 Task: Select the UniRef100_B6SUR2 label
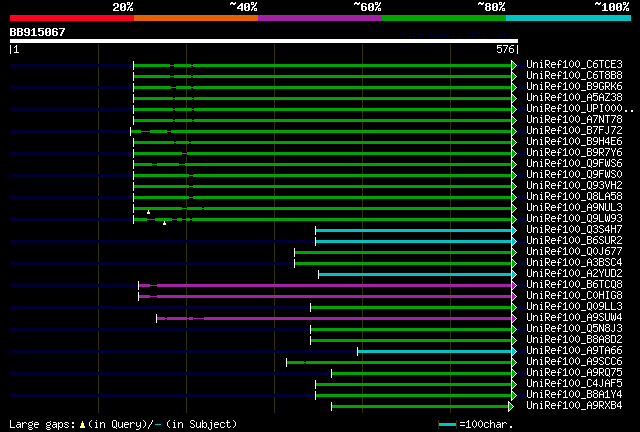coord(574,240)
